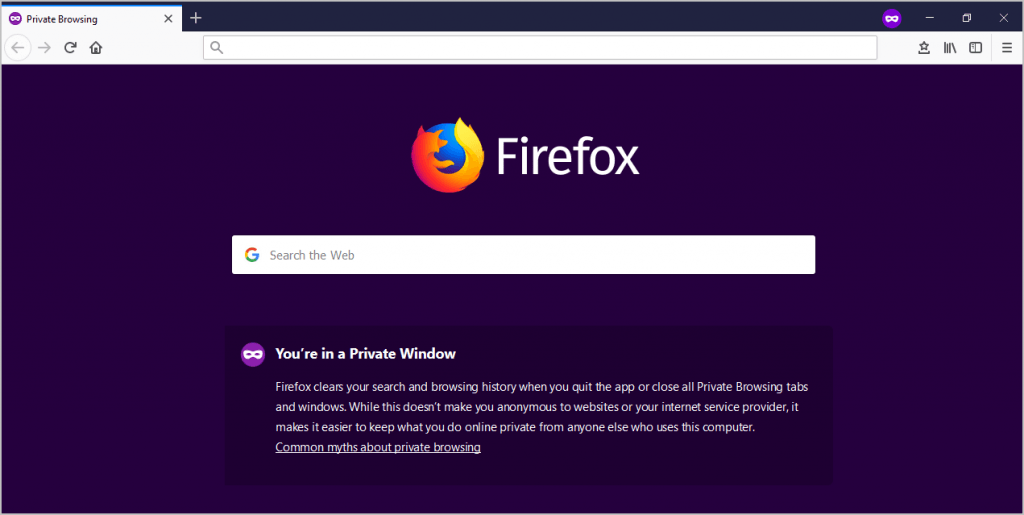1024x515 pixels.
Task: Click the large Firefox logo
Action: pyautogui.click(x=447, y=155)
